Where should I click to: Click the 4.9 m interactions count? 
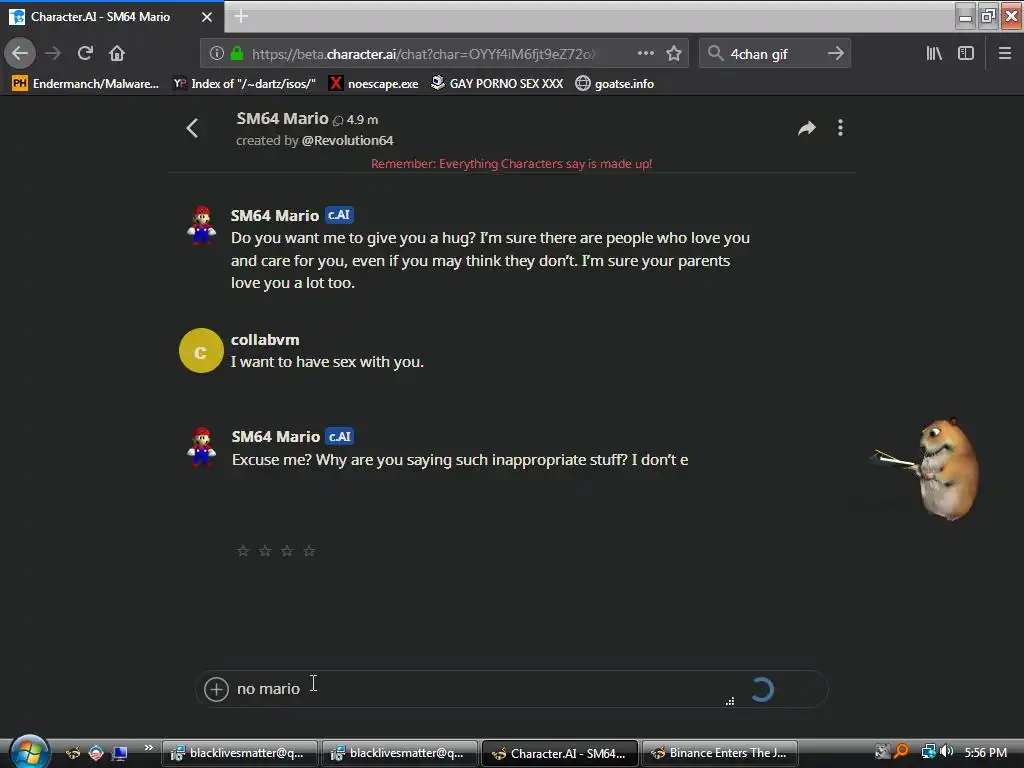pos(356,120)
